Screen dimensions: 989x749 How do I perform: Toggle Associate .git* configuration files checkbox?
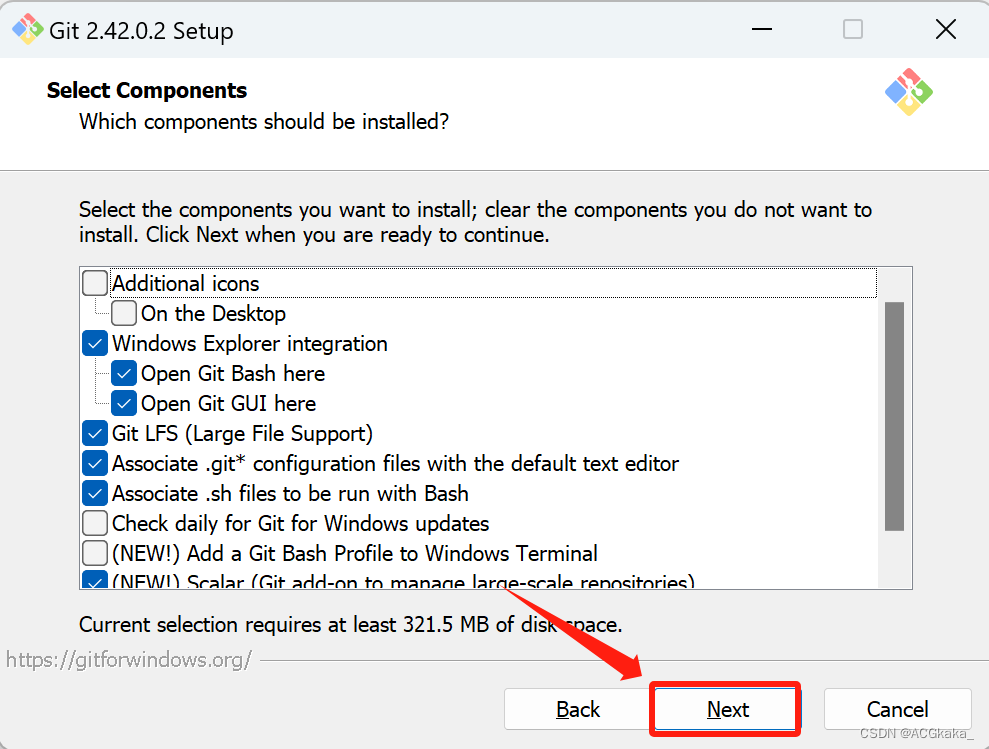95,463
